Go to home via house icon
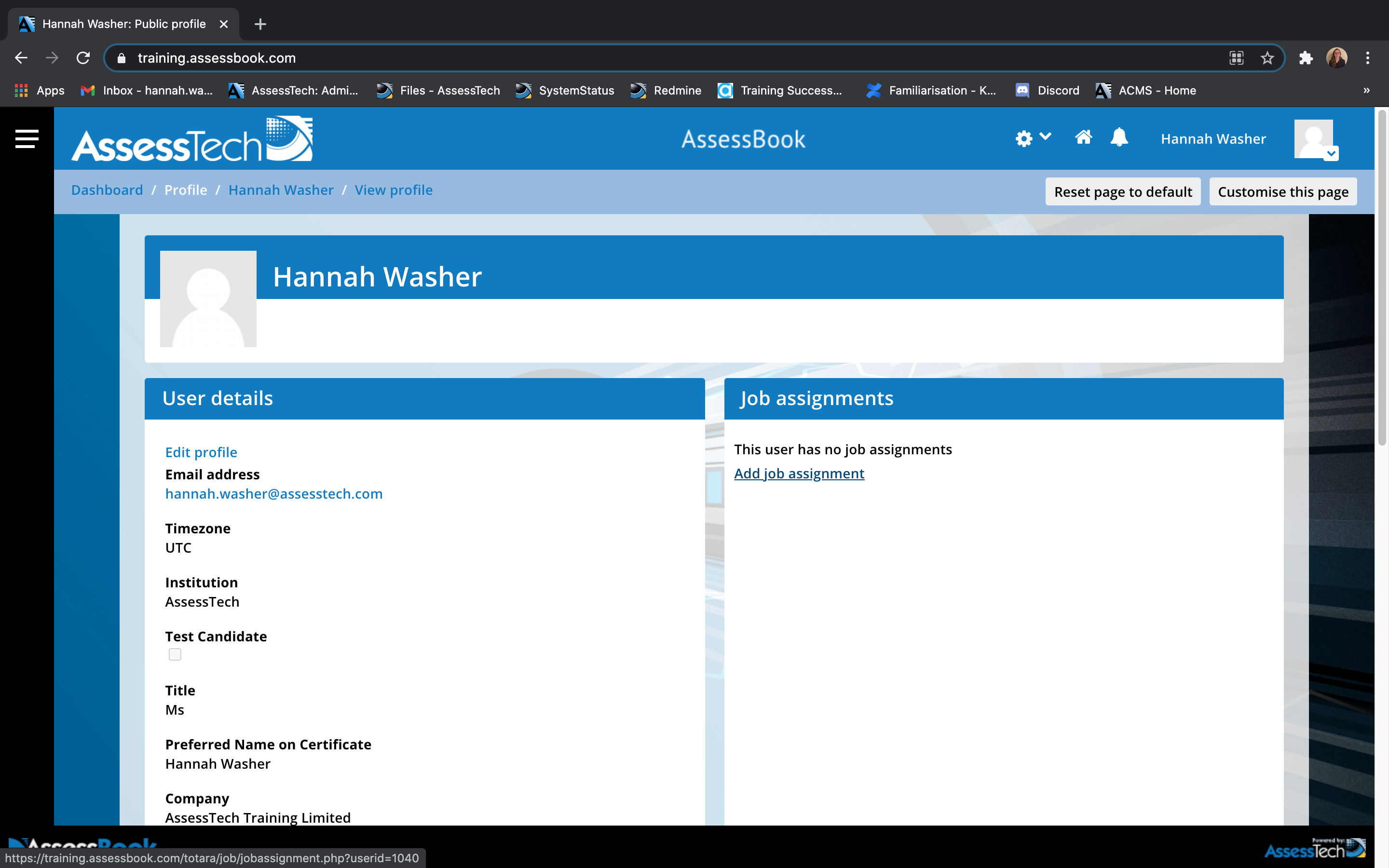This screenshot has width=1389, height=868. 1083,138
